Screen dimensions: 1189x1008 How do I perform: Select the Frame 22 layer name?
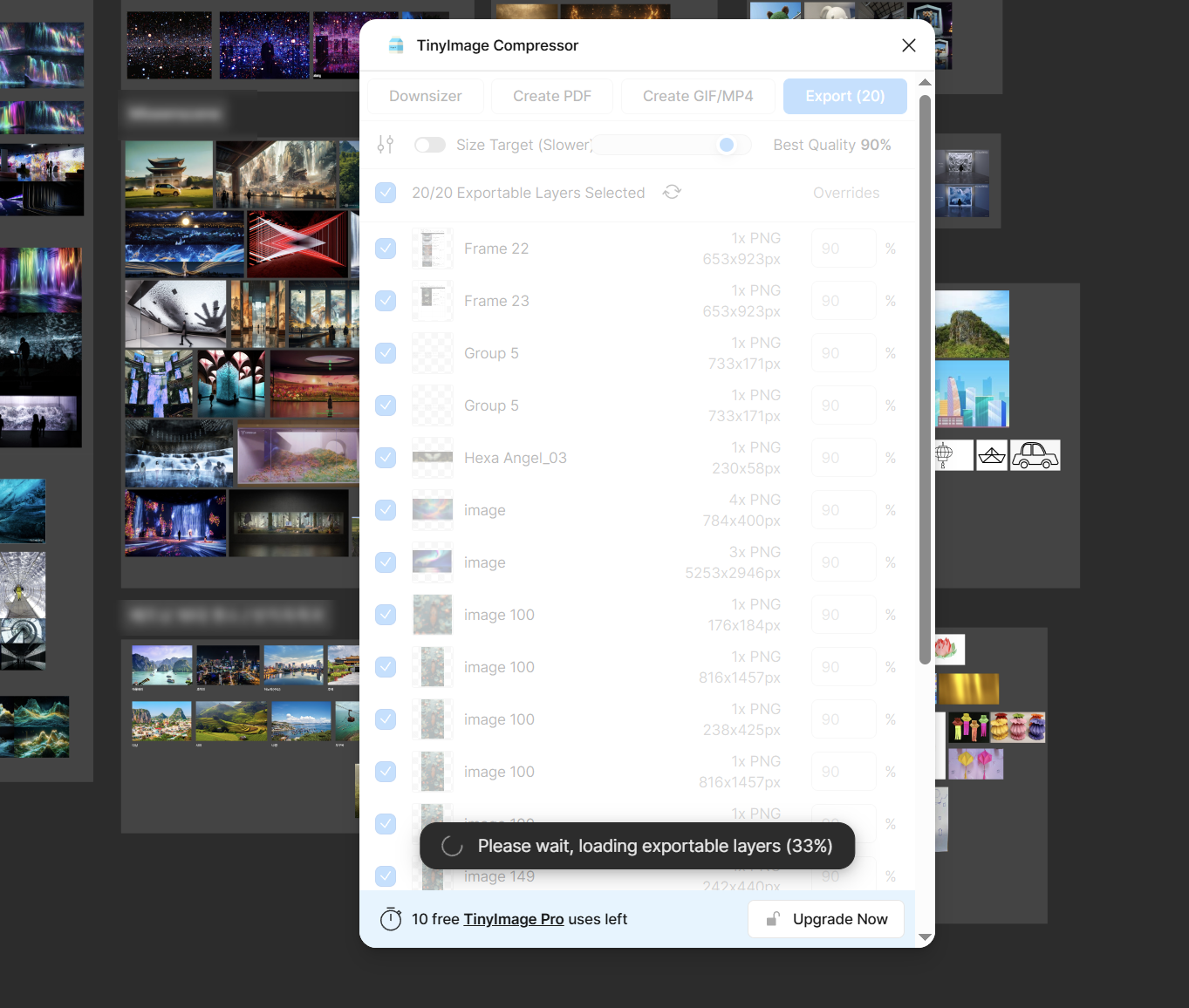coord(496,249)
